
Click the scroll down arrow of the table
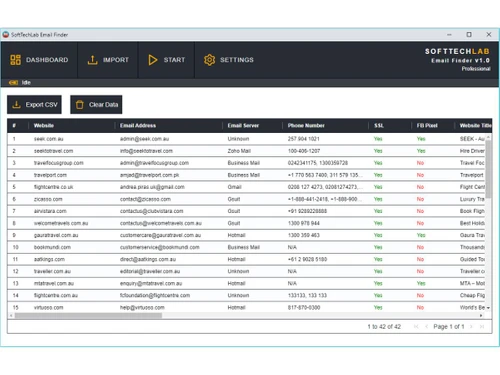[x=488, y=308]
